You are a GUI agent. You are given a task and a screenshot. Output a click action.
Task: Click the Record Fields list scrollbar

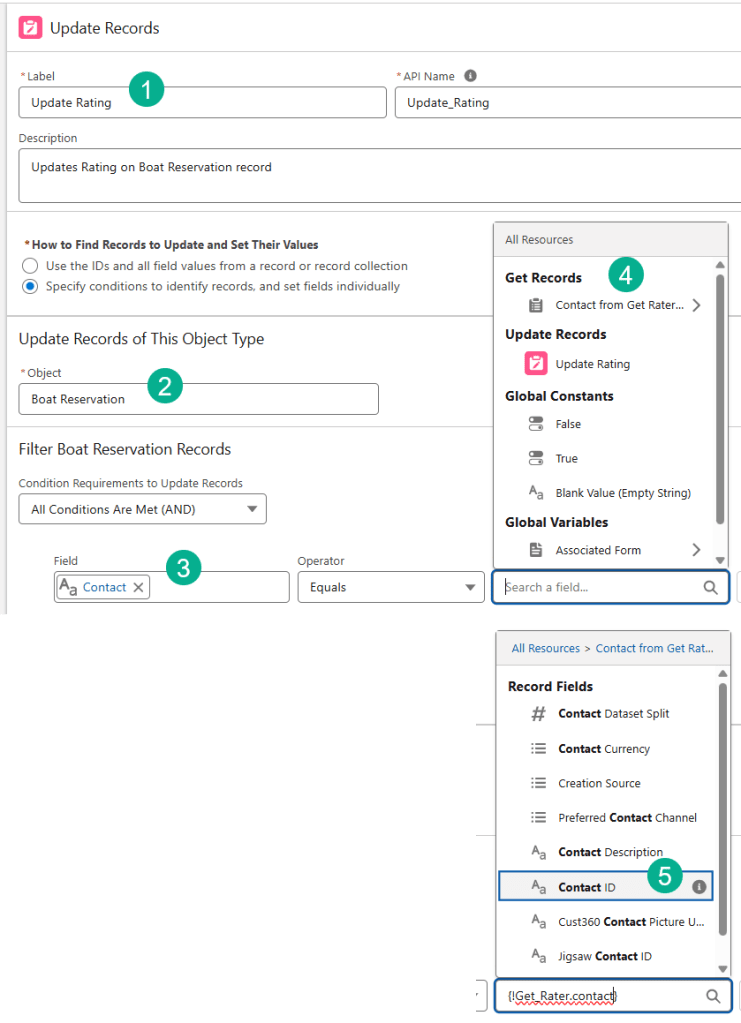[x=722, y=810]
